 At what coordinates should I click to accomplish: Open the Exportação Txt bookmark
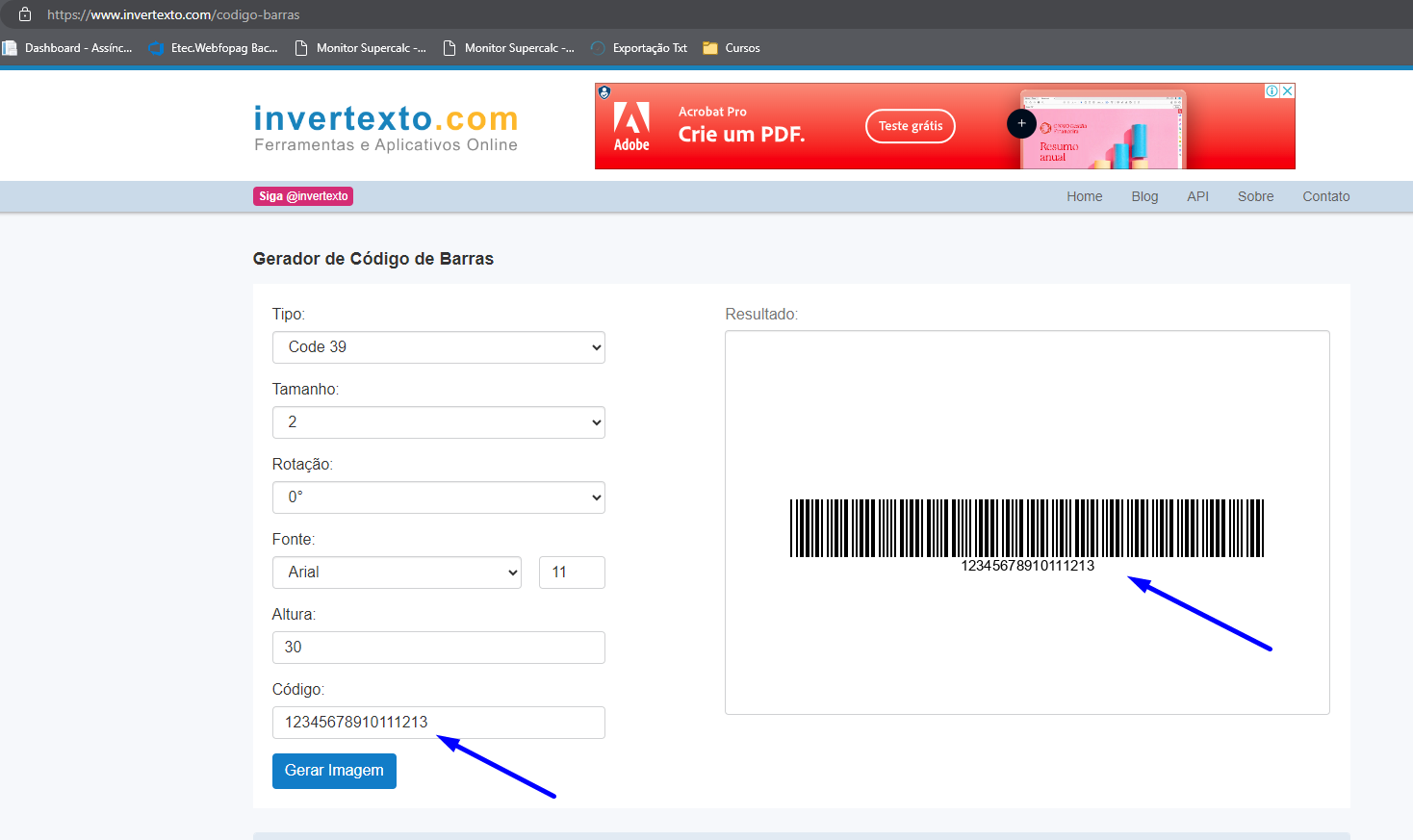click(639, 48)
